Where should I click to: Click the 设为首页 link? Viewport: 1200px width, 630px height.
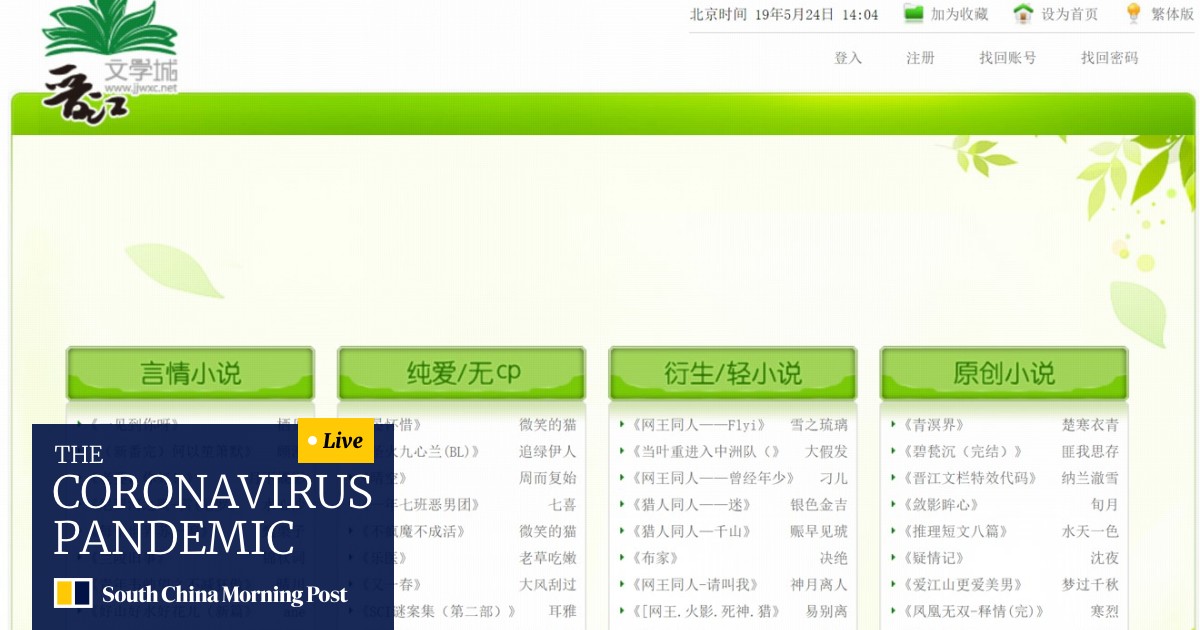click(x=1069, y=14)
